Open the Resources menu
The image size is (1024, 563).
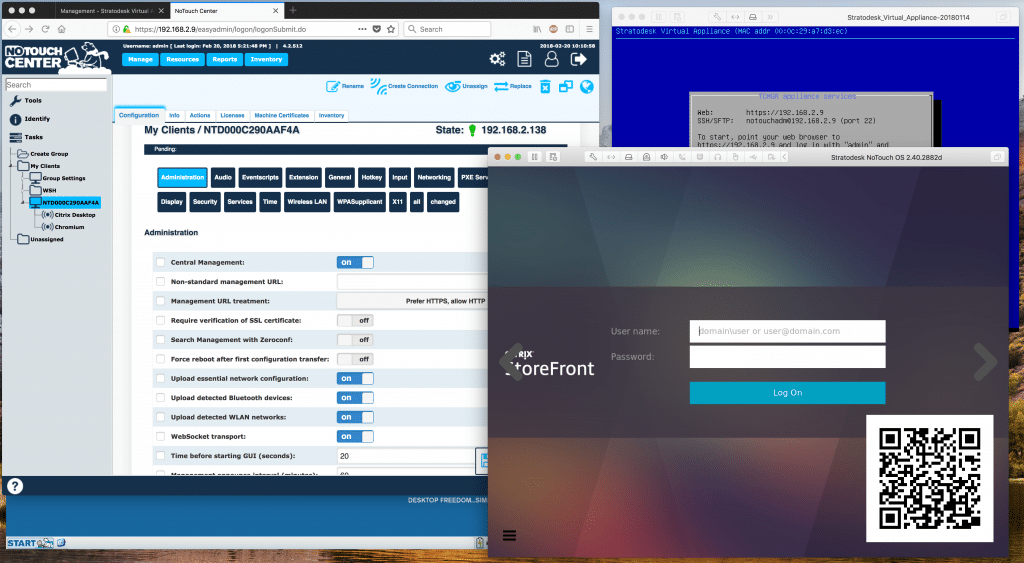pyautogui.click(x=182, y=59)
